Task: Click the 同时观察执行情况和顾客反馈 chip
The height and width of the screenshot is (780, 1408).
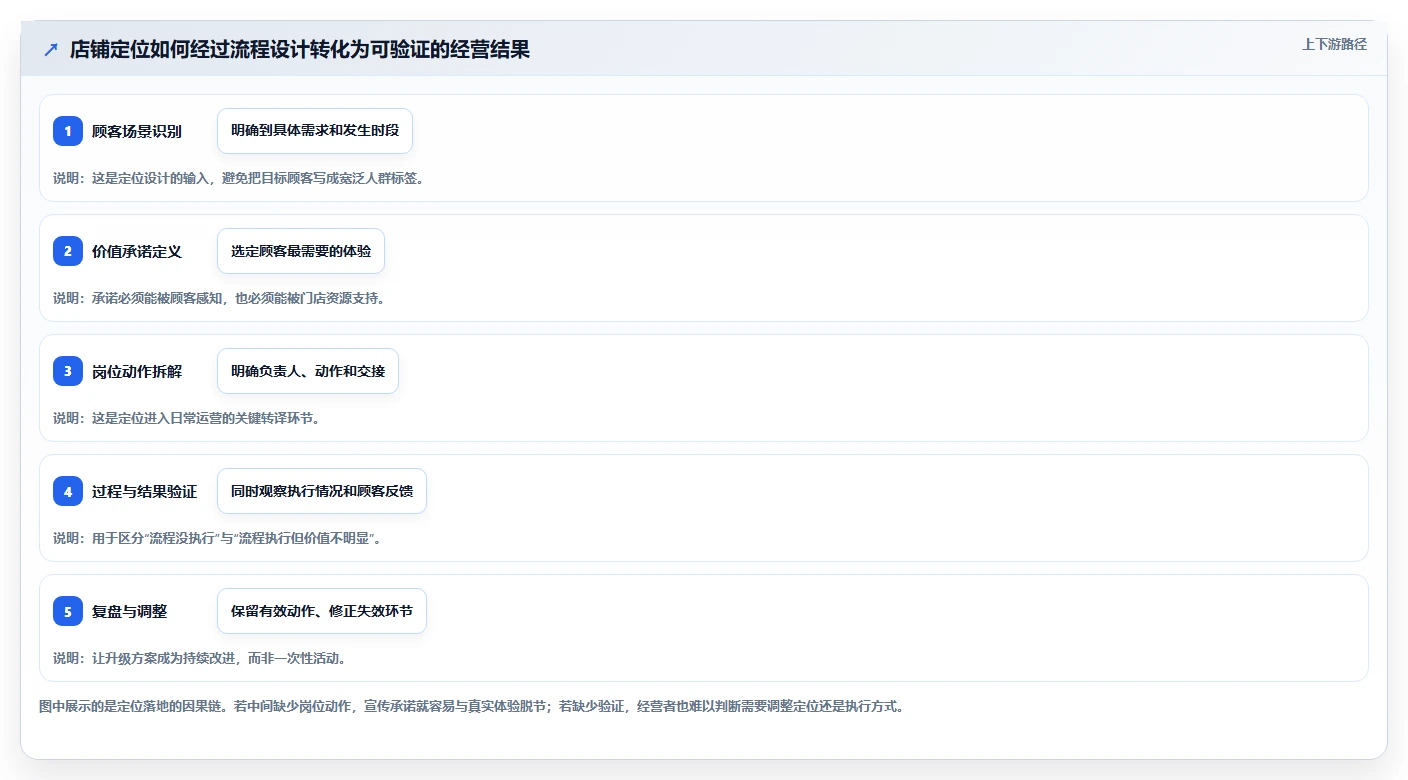Action: coord(322,491)
